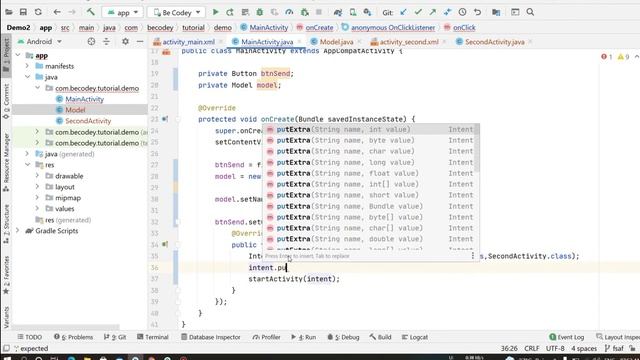Collapse the app module node
Image resolution: width=640 pixels, height=360 pixels.
point(18,55)
